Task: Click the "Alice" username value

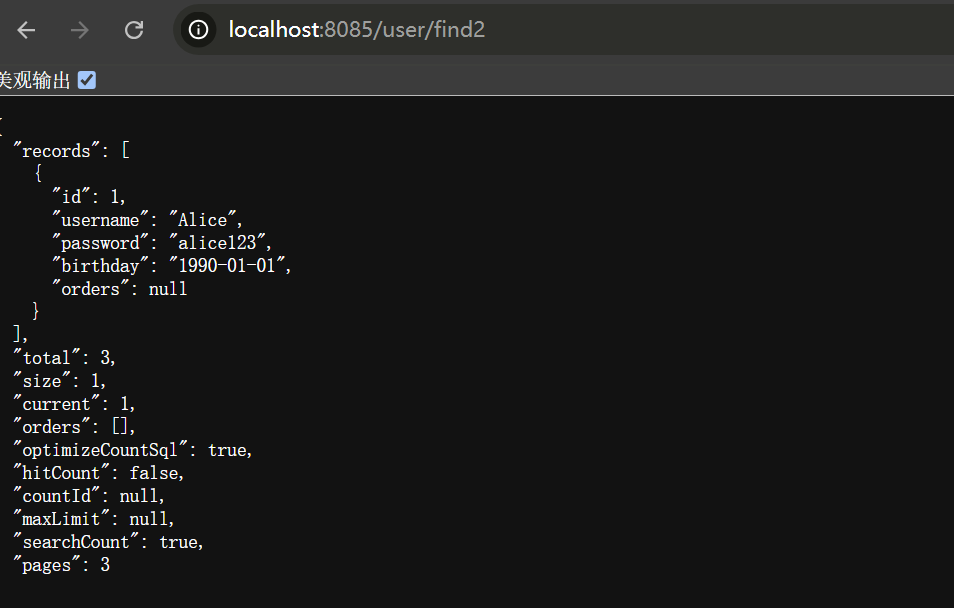Action: (x=205, y=220)
